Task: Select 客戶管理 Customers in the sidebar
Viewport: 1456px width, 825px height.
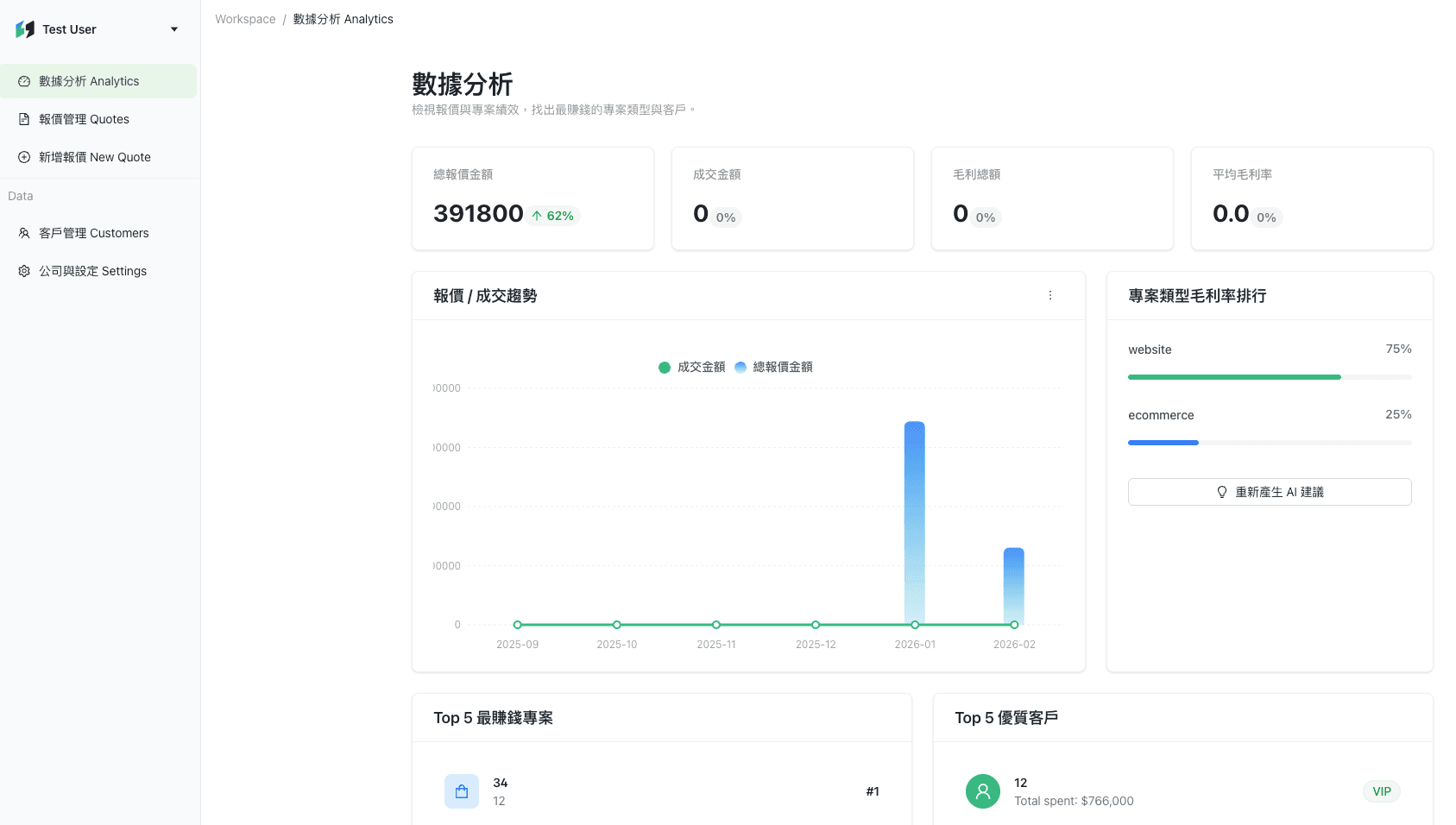Action: pyautogui.click(x=92, y=233)
